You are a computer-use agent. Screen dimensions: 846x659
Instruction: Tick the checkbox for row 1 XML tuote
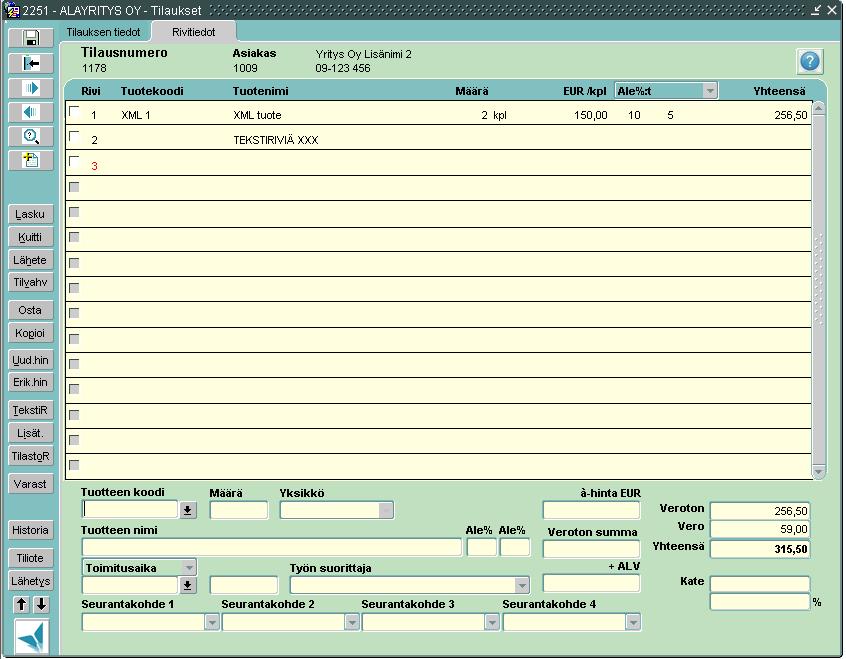point(74,111)
